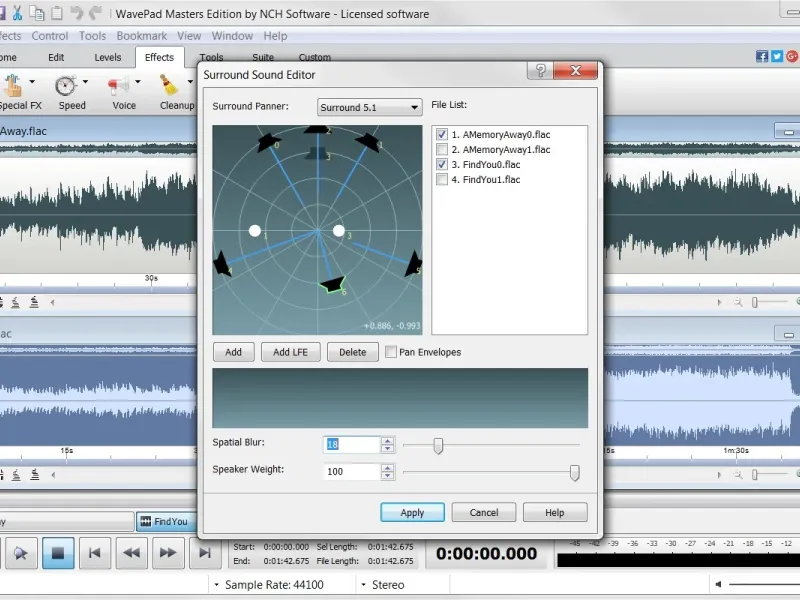Open the Surround Panner dropdown
This screenshot has height=600, width=800.
tap(370, 107)
